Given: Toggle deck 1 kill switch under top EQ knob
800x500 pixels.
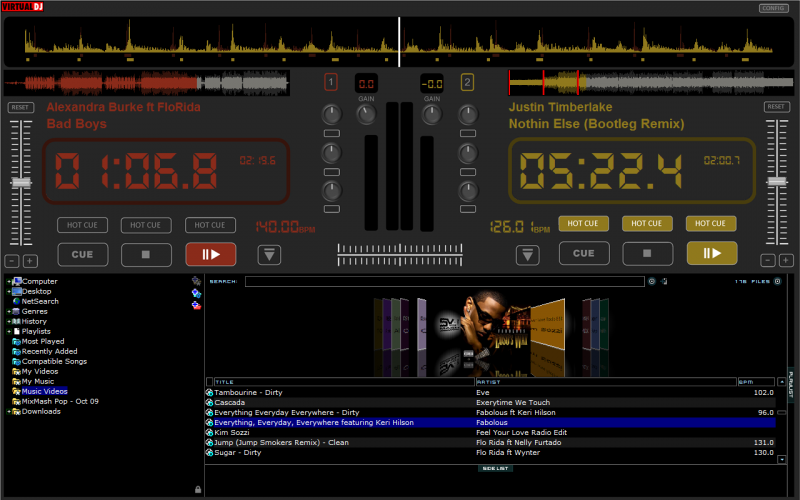Looking at the screenshot, I should coord(332,133).
